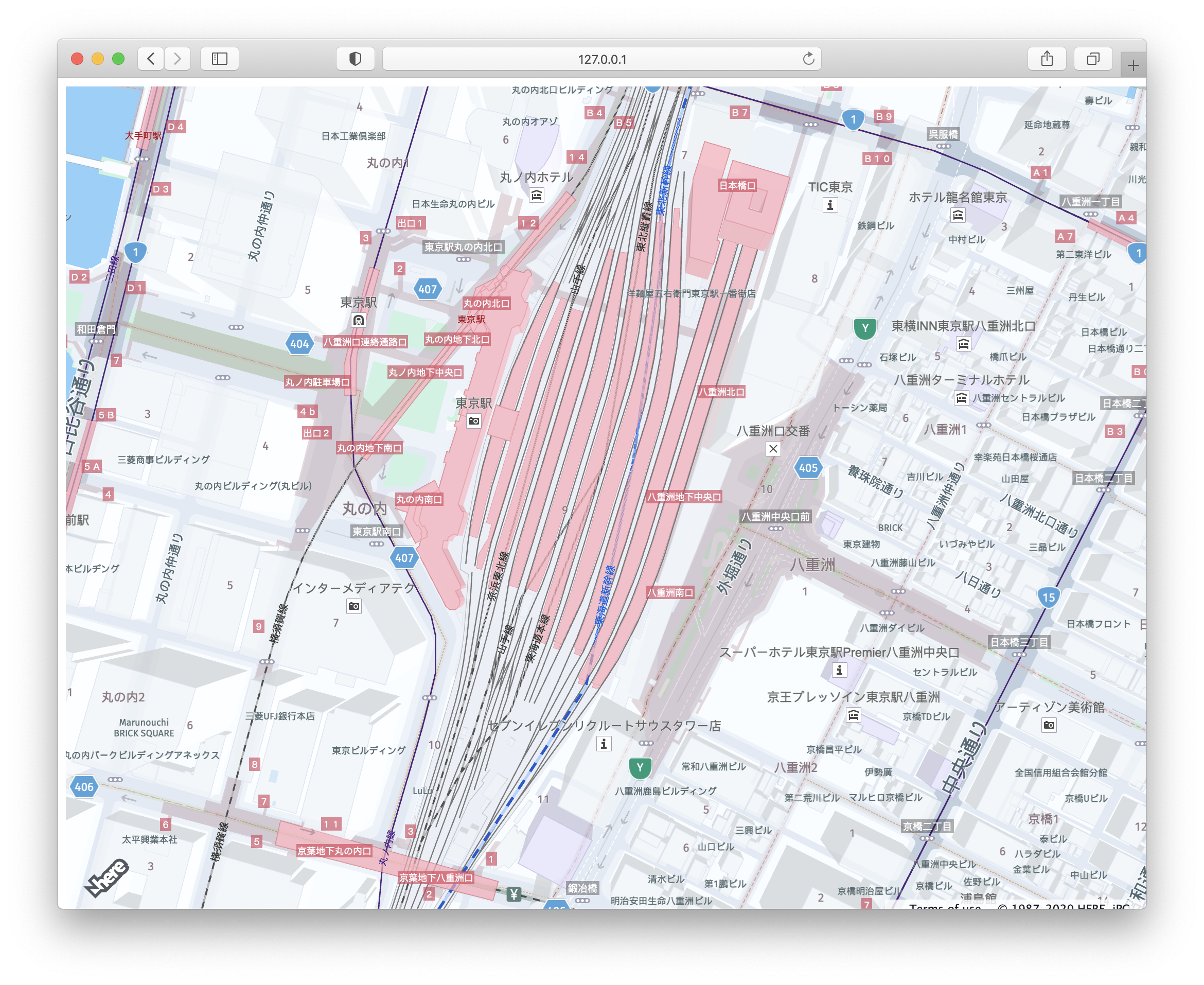Click the route 407 shield near 丸の内北口

(427, 289)
